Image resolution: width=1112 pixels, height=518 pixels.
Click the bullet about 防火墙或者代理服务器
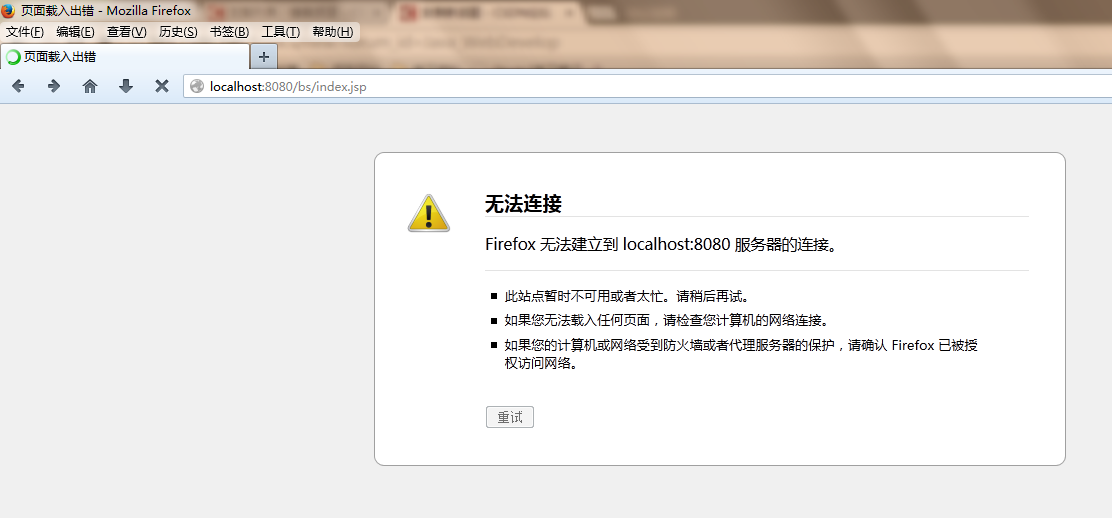coord(741,356)
